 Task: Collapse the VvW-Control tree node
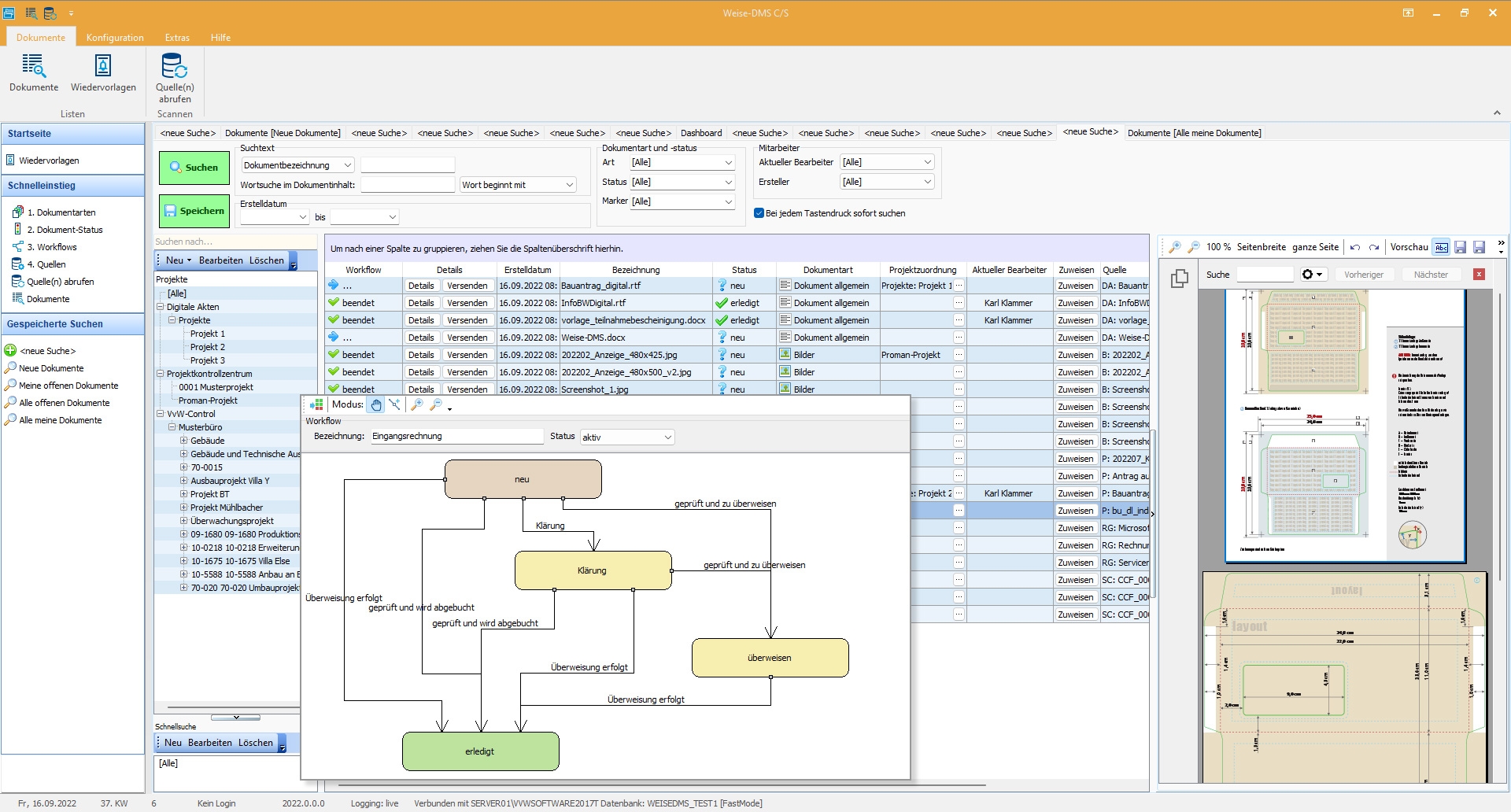tap(161, 414)
